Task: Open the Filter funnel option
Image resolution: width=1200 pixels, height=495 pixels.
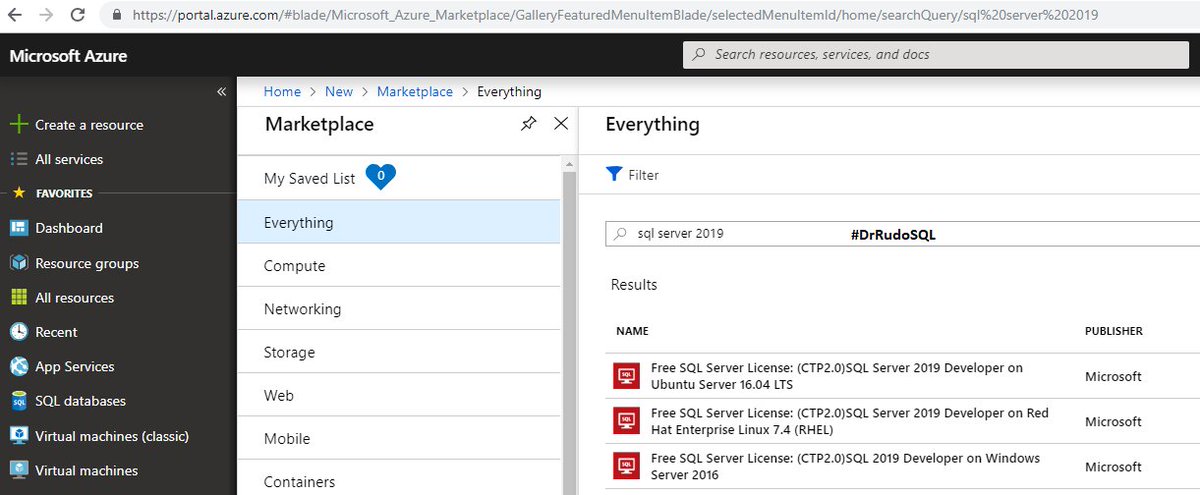Action: (x=633, y=175)
